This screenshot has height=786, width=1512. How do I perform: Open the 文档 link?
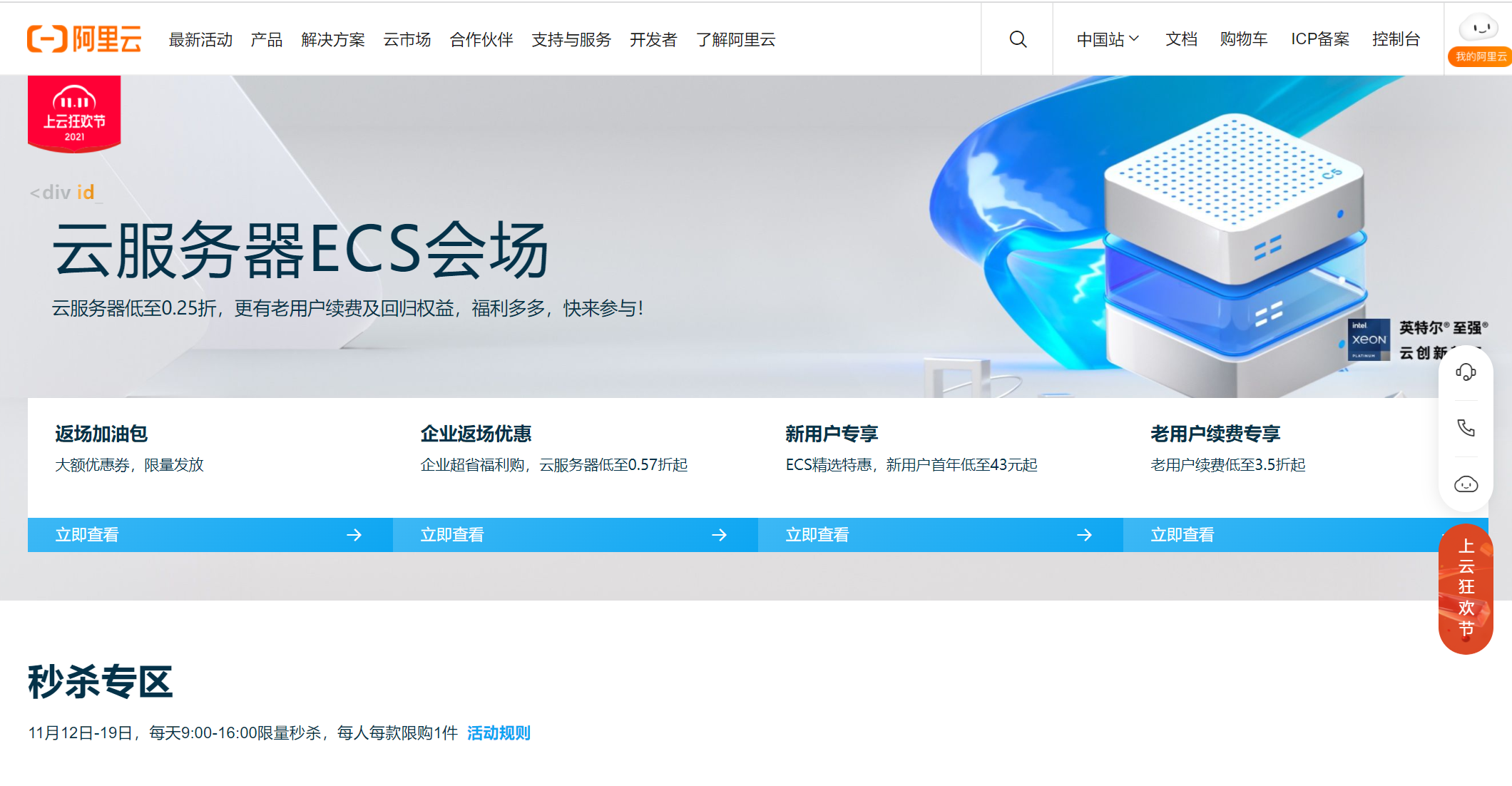(1181, 39)
